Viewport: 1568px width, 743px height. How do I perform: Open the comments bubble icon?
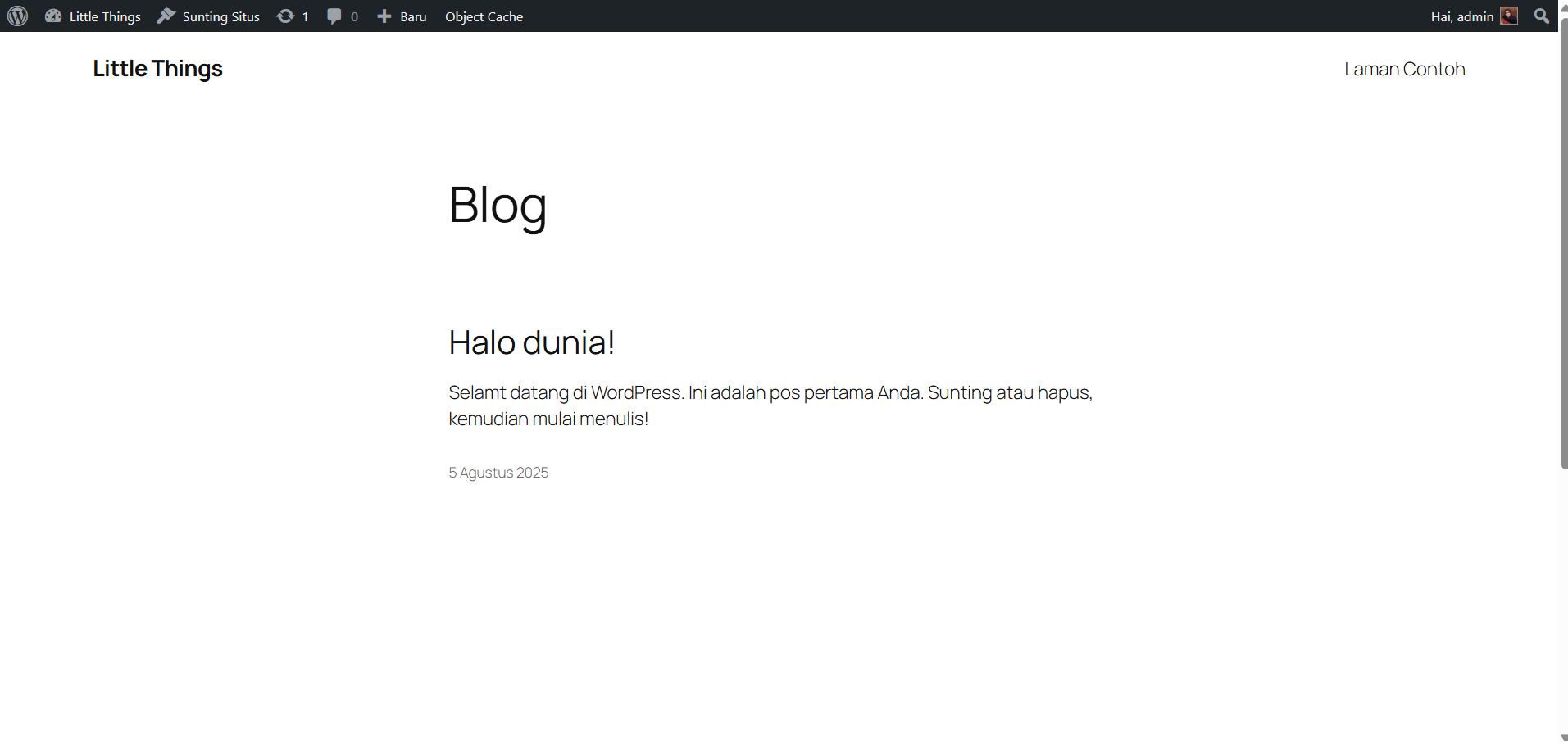coord(334,16)
